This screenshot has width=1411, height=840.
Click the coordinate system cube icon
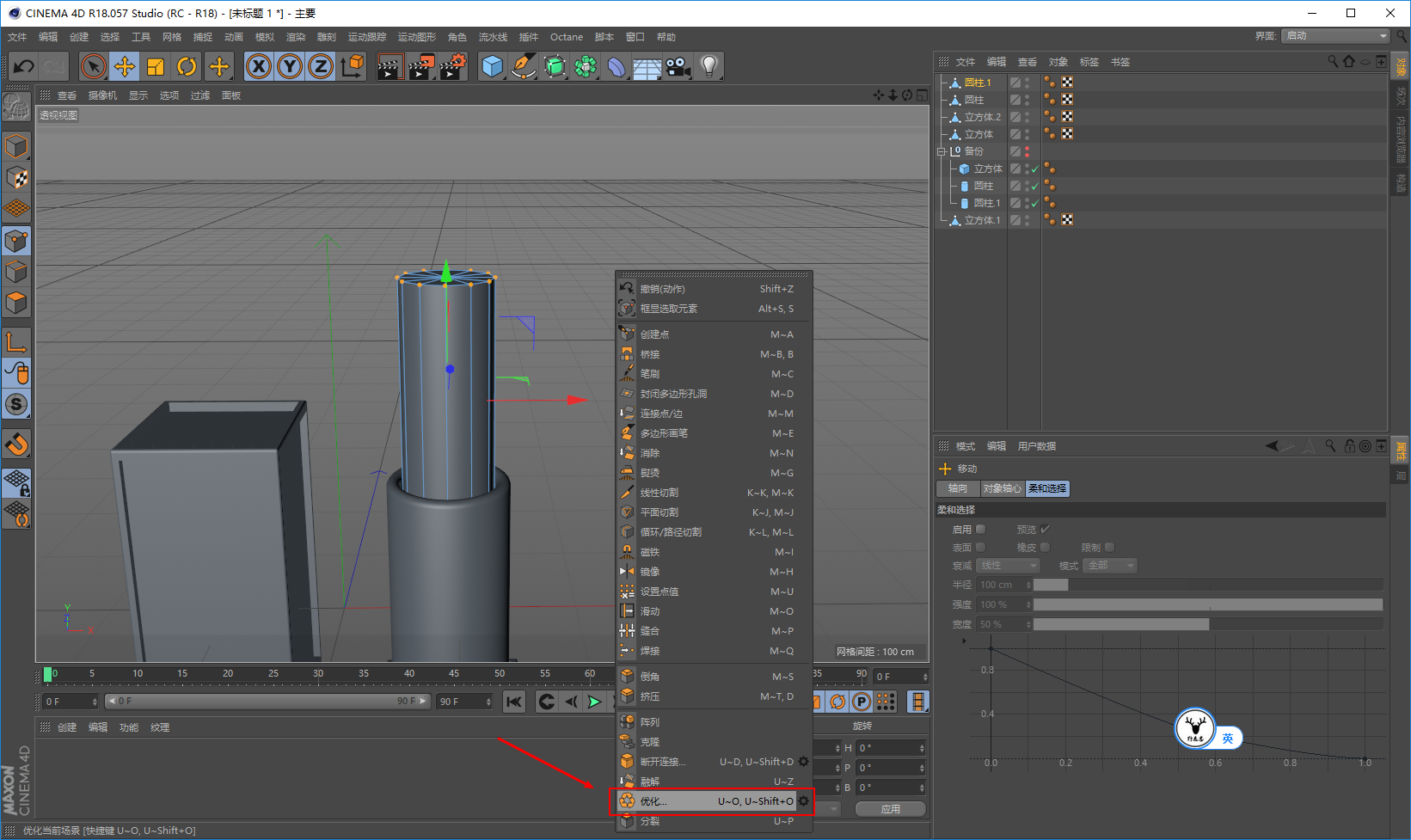(352, 66)
